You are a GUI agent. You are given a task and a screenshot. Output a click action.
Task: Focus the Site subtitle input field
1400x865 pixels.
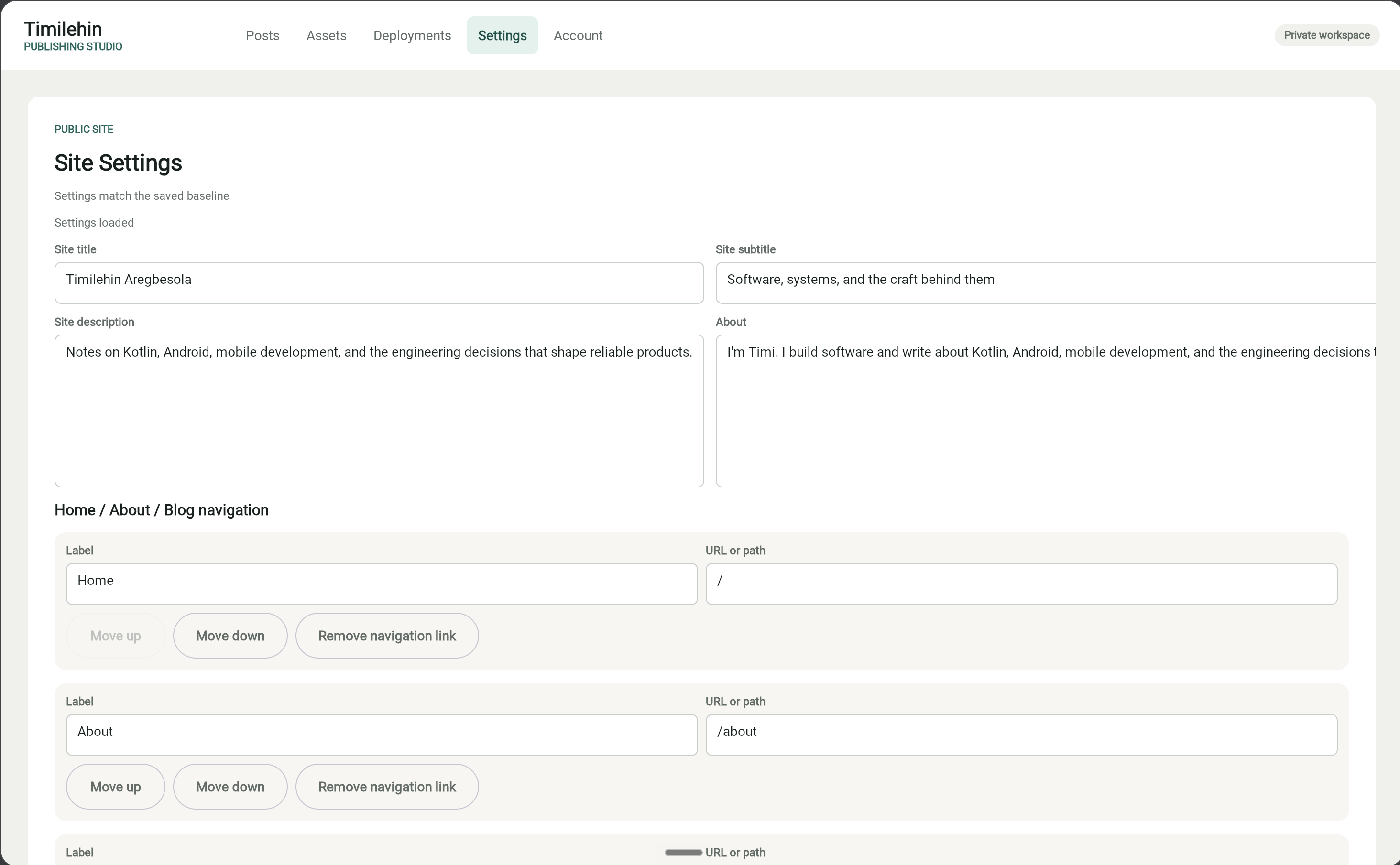1045,282
